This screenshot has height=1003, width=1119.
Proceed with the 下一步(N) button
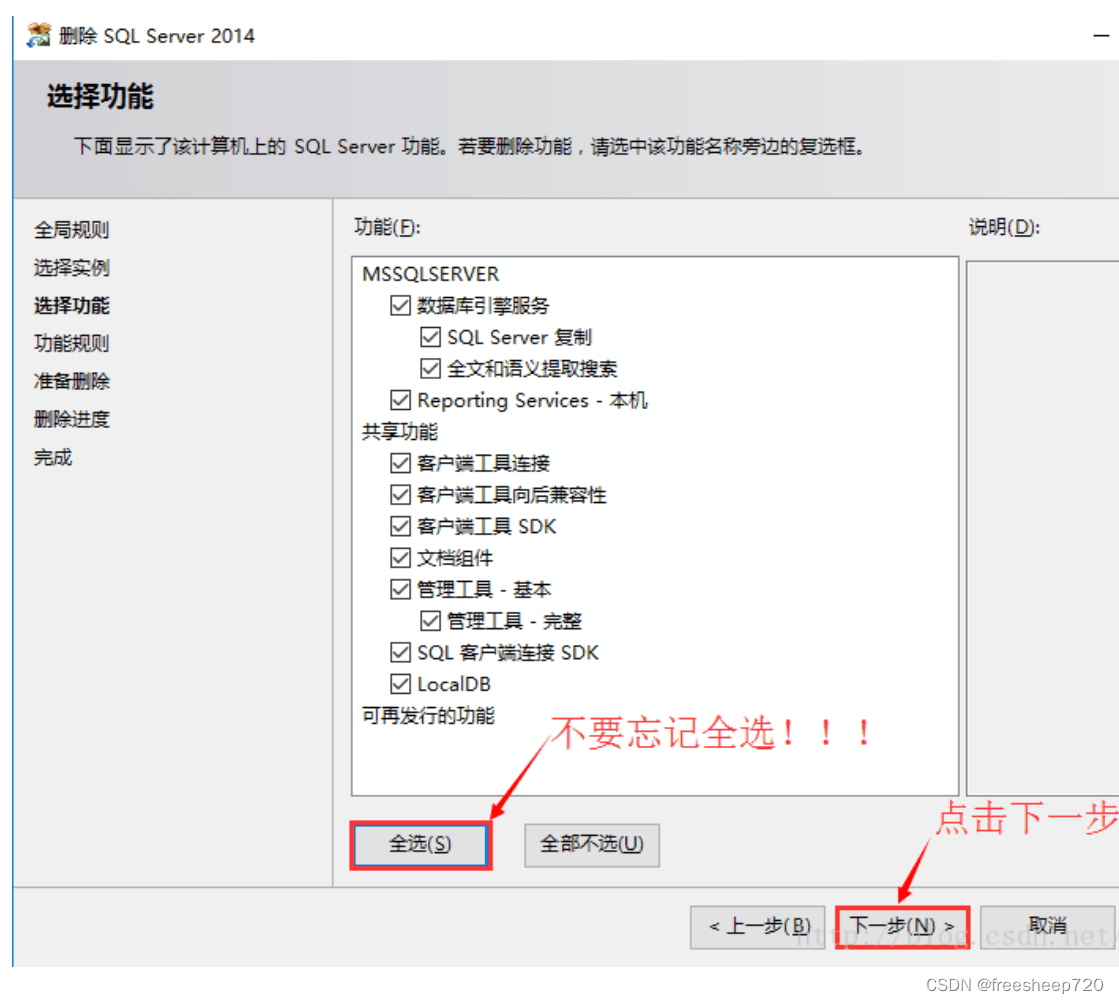click(x=903, y=927)
